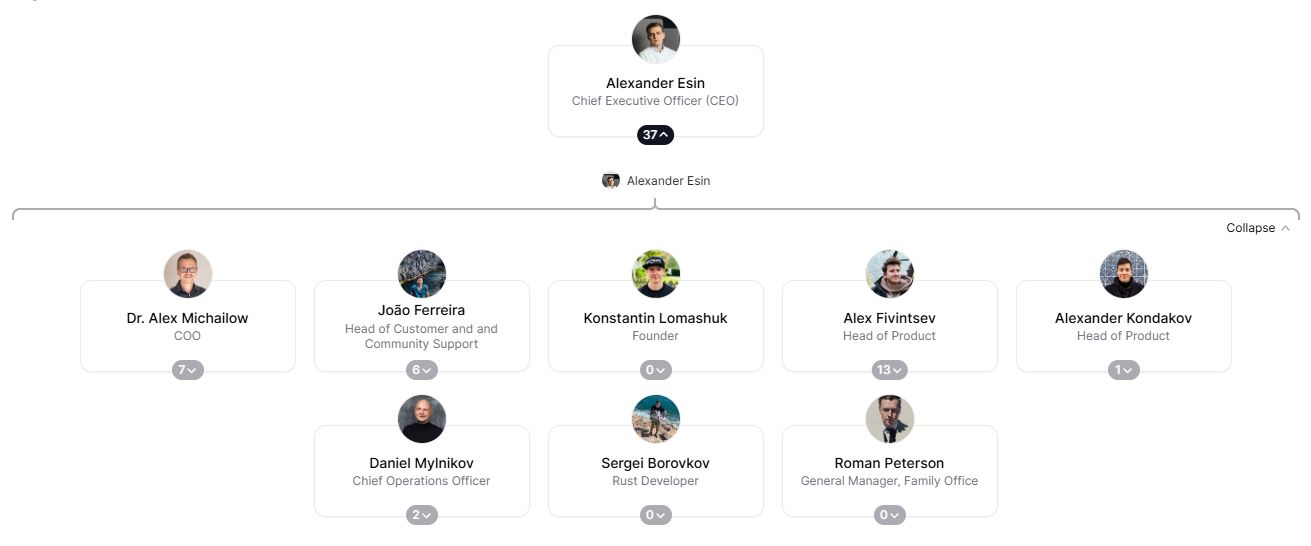Viewport: 1311px width, 546px height.
Task: Expand Alexander Kondakov's 1 report
Action: coord(1124,370)
